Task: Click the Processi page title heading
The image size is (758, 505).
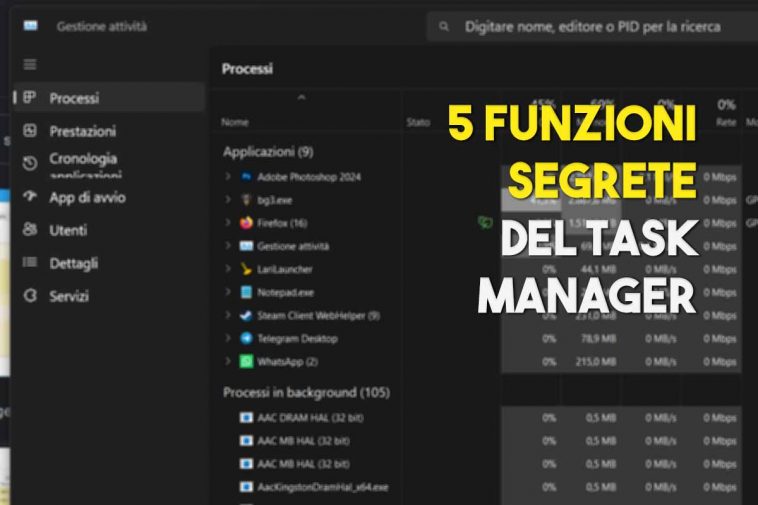Action: coord(247,69)
